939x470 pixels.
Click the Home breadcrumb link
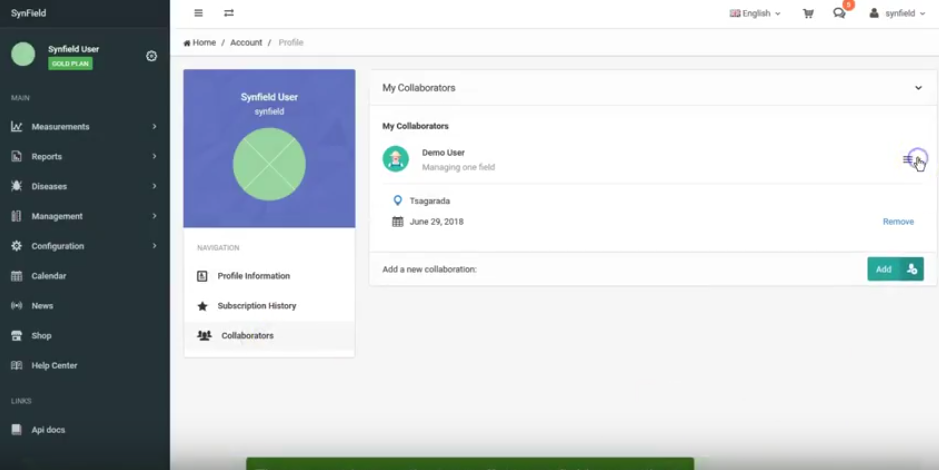[x=199, y=43]
